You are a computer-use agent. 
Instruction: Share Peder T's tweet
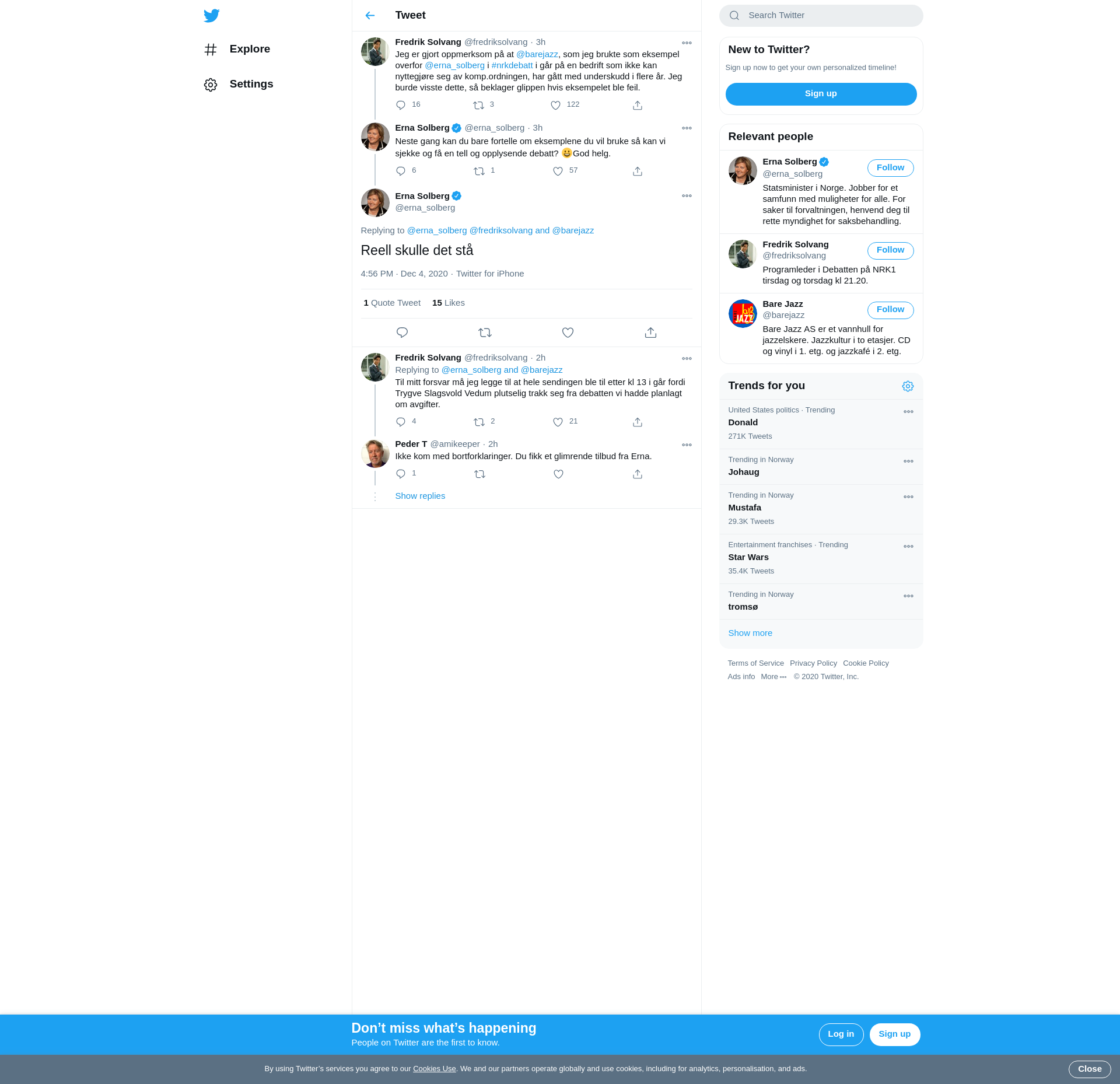tap(638, 474)
